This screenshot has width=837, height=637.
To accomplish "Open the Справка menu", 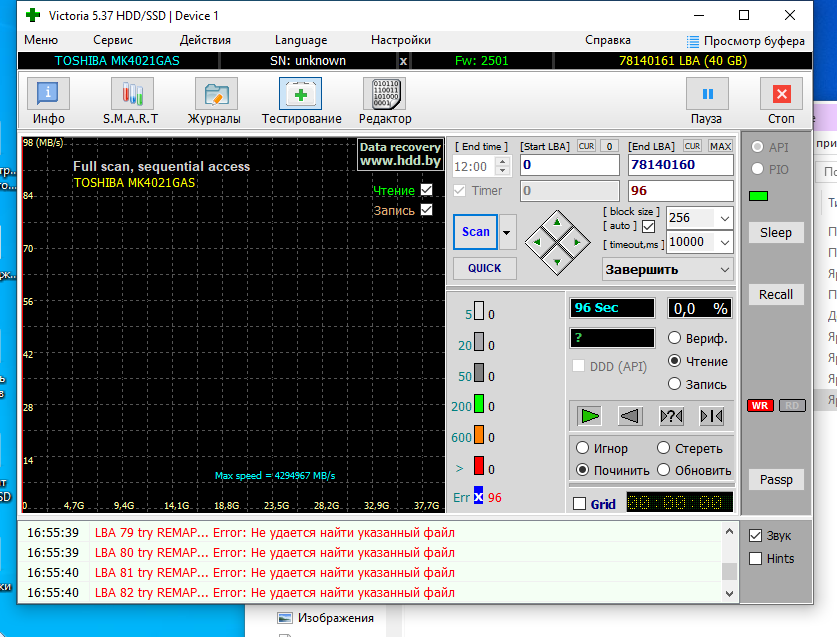I will coord(607,40).
